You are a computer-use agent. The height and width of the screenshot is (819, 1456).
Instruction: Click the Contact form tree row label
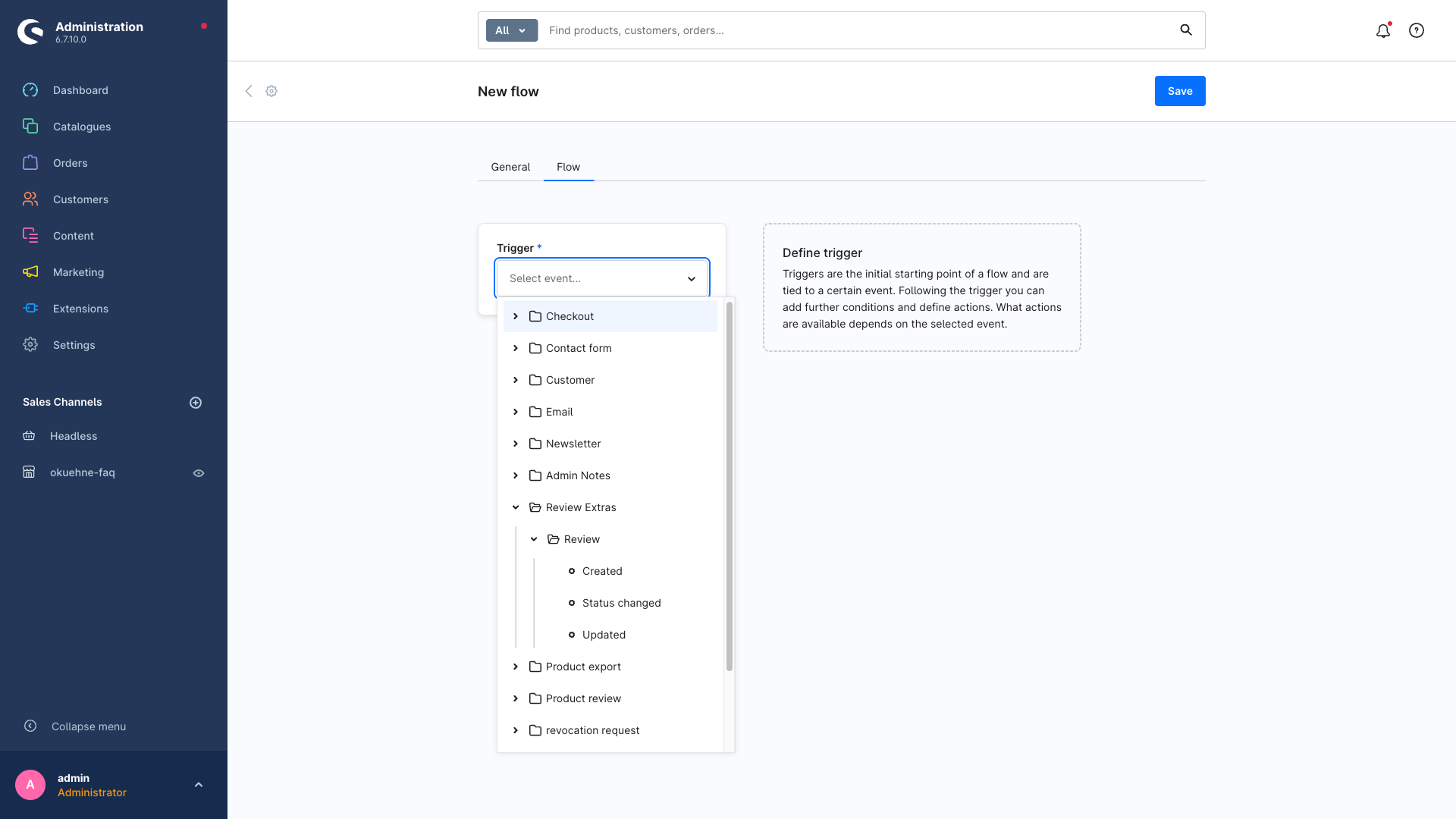coord(579,348)
